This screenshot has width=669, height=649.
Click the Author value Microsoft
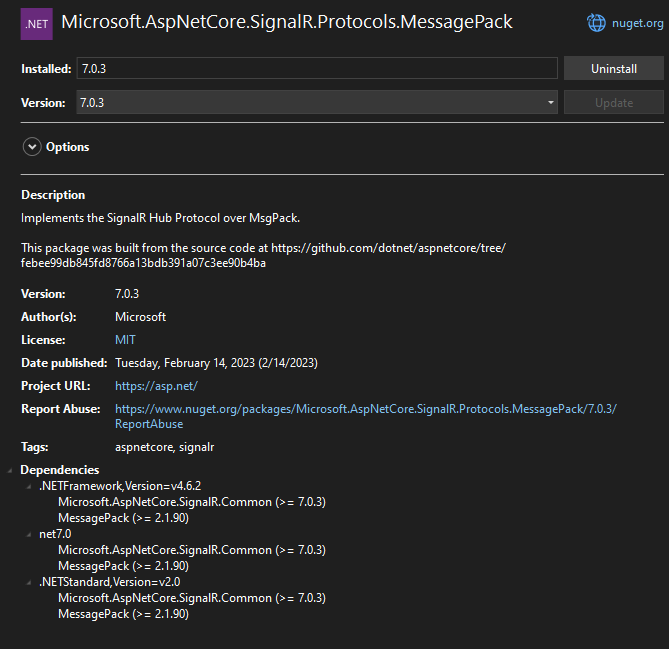(140, 317)
